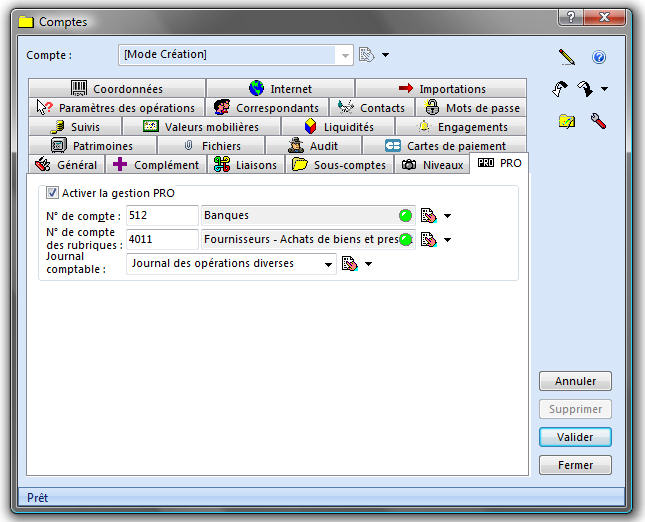Viewport: 645px width, 522px height.
Task: Click edit icon beside Banques field
Action: point(429,215)
